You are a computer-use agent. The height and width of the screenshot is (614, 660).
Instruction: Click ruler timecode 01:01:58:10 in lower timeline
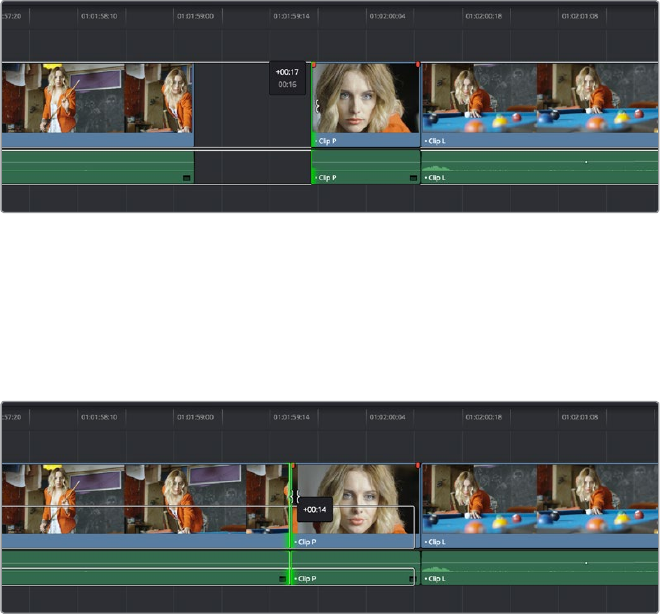point(99,417)
